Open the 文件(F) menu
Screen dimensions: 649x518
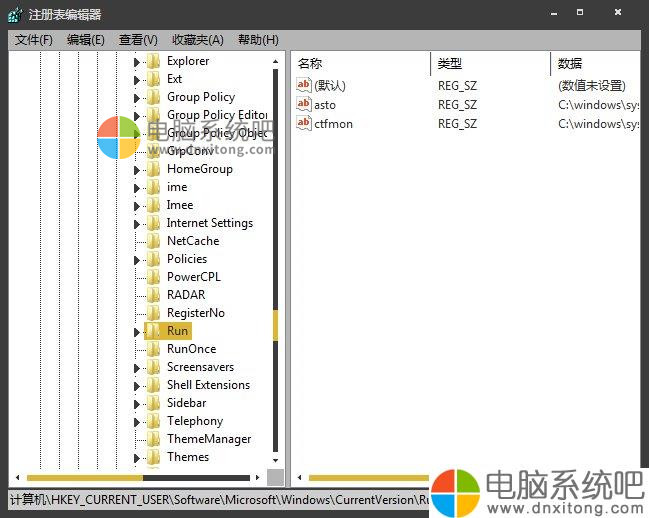[34, 40]
